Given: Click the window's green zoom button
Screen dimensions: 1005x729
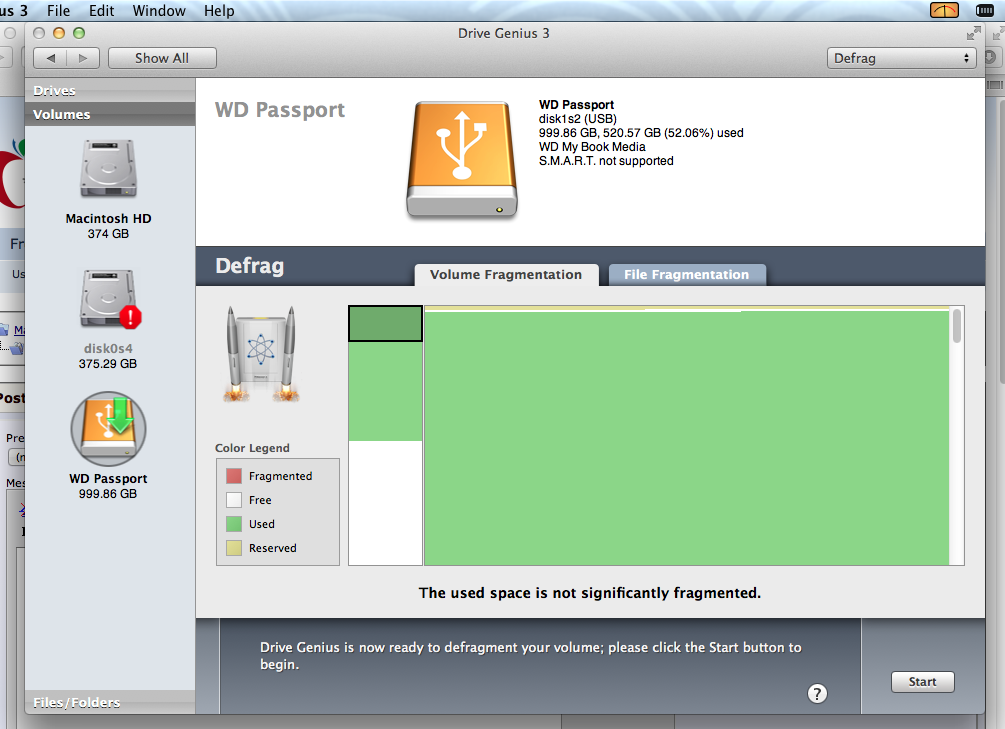Looking at the screenshot, I should coord(79,33).
